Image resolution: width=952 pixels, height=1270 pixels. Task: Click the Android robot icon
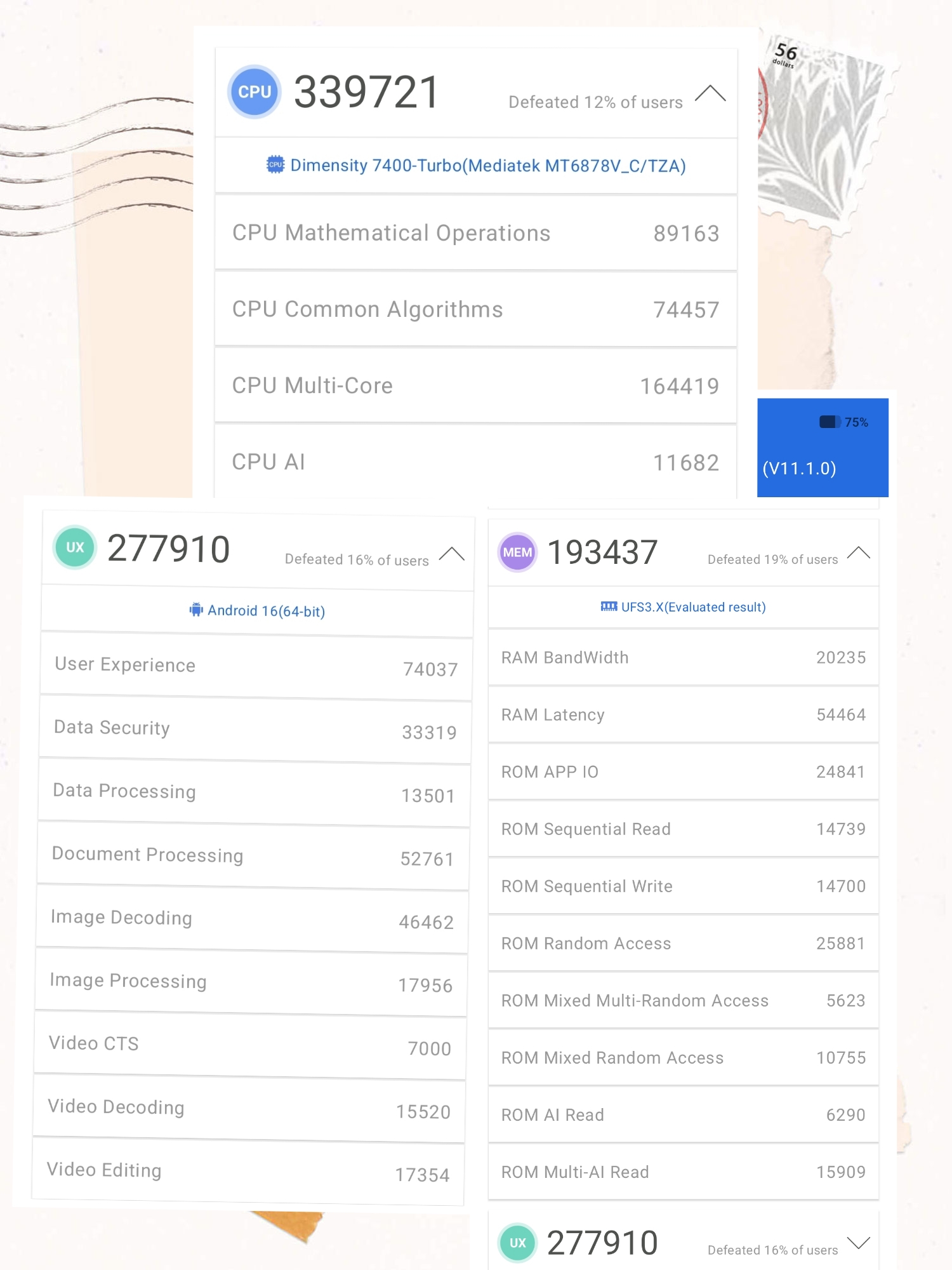pyautogui.click(x=196, y=610)
